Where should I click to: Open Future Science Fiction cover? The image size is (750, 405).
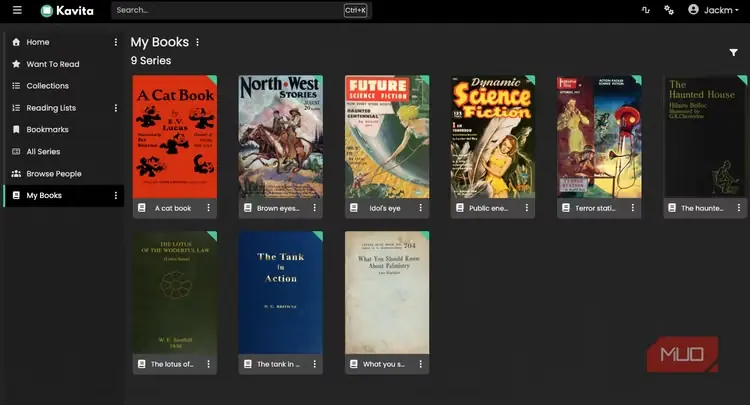387,137
